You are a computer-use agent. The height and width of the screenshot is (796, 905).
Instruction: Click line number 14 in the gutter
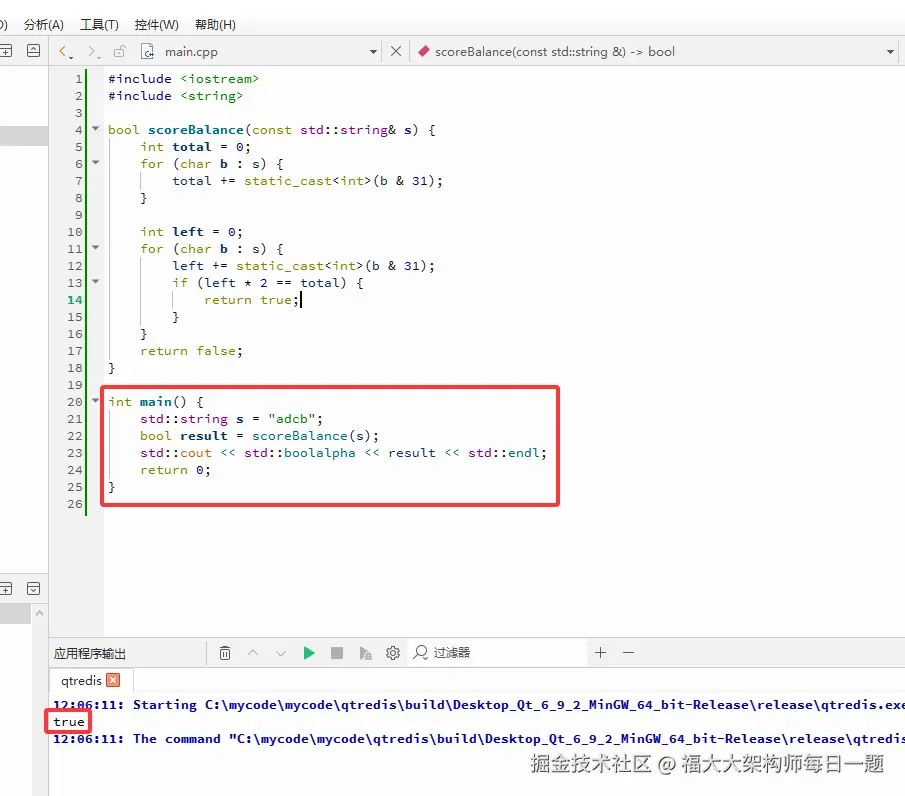(x=75, y=300)
